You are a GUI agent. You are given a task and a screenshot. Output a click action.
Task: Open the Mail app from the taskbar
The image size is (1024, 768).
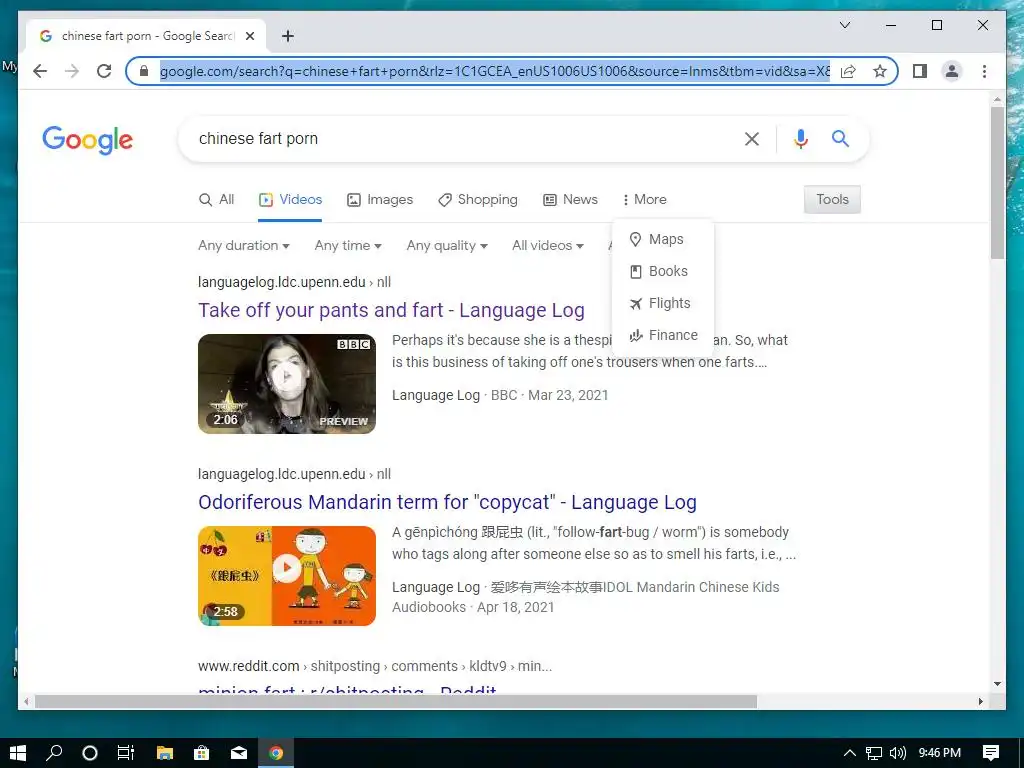(x=239, y=753)
